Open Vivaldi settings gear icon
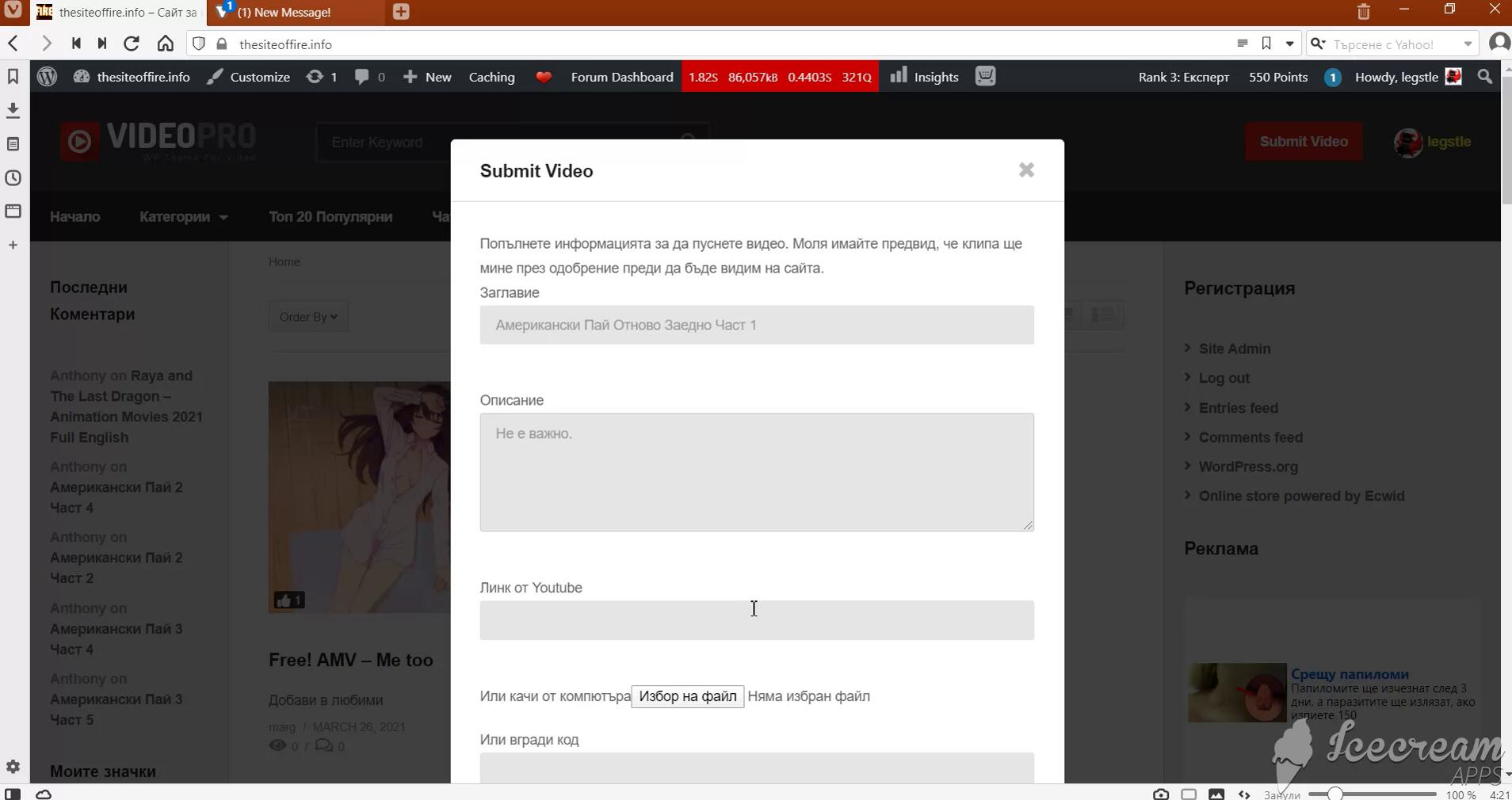This screenshot has width=1512, height=800. pyautogui.click(x=13, y=767)
